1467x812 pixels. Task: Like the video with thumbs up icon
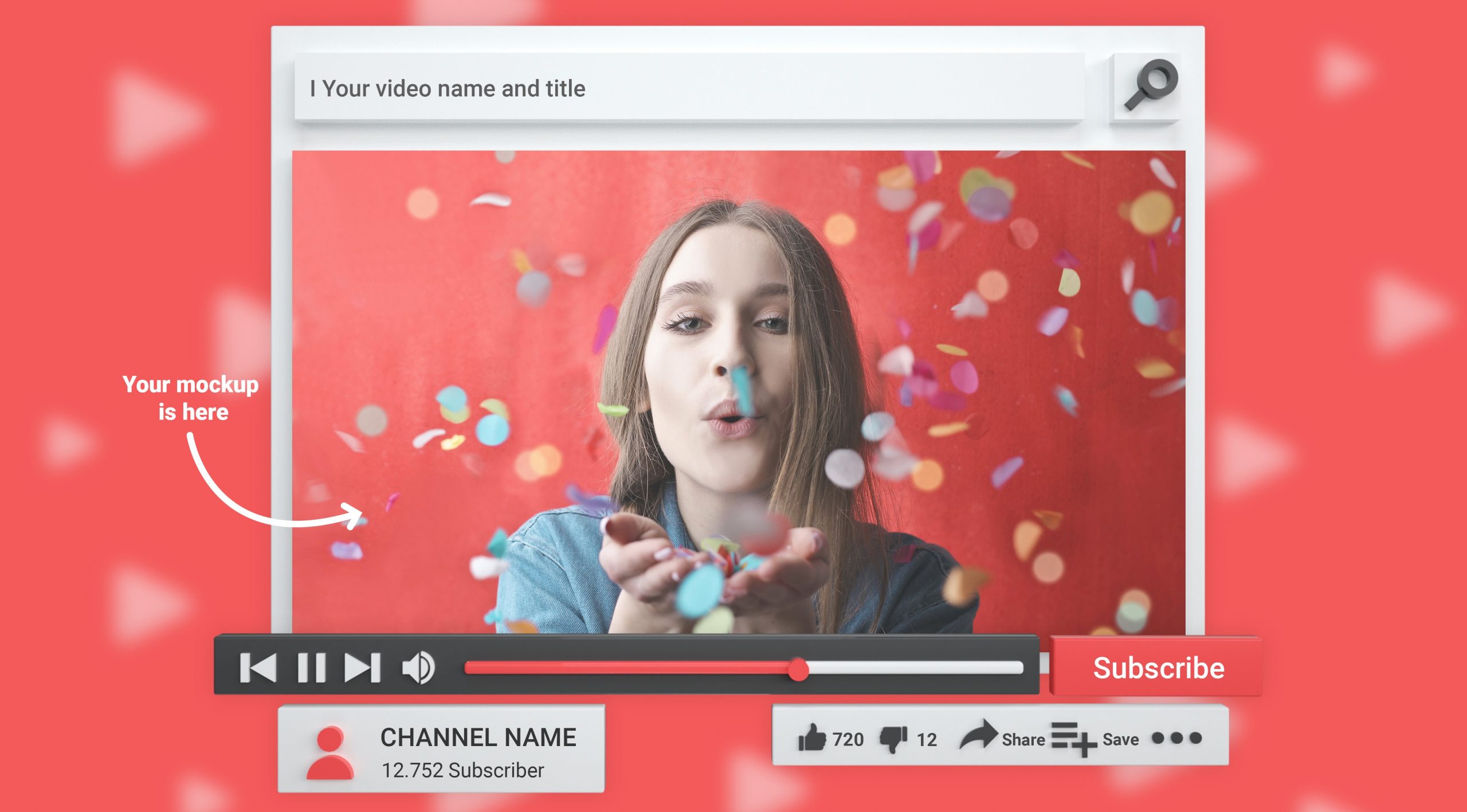coord(811,738)
